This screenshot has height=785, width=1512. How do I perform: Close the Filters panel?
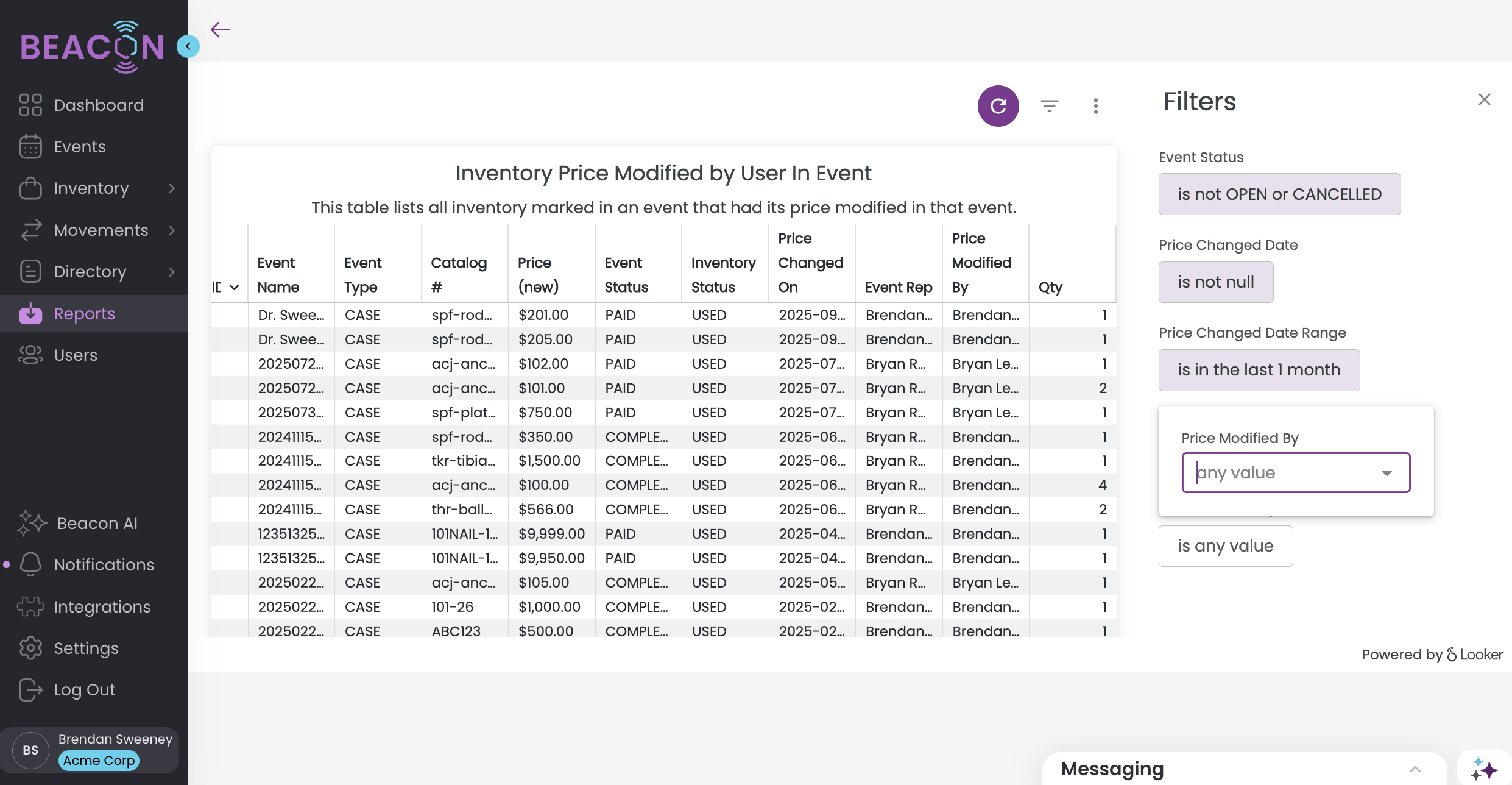(x=1484, y=99)
